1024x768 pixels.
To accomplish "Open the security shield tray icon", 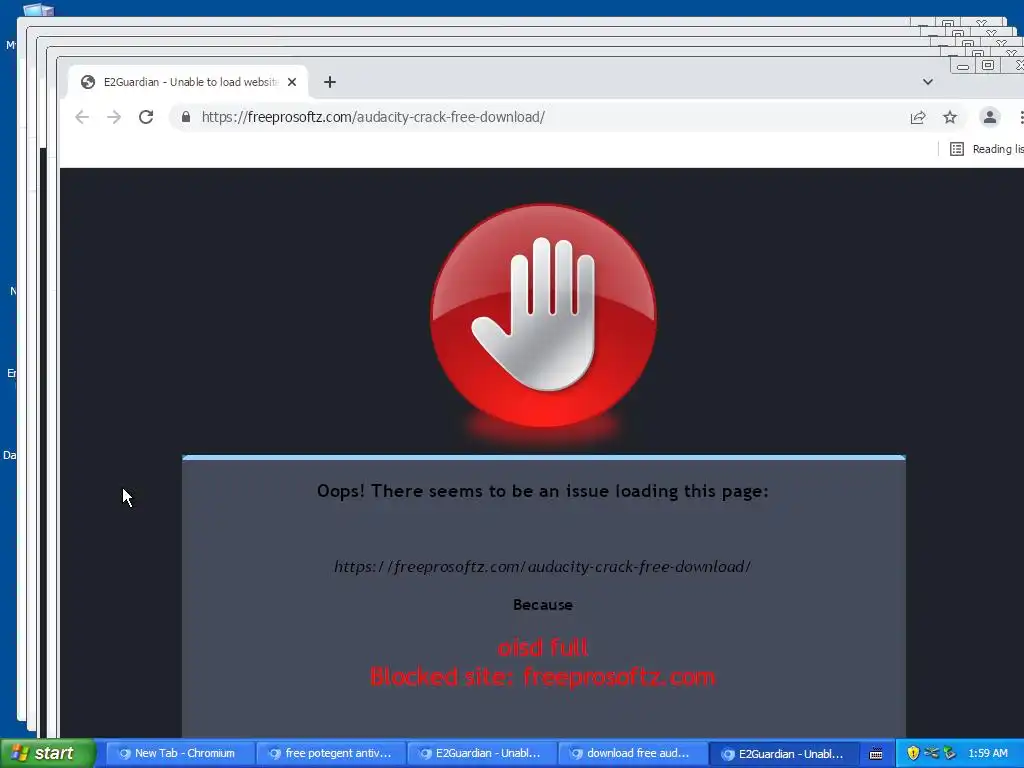I will point(913,753).
